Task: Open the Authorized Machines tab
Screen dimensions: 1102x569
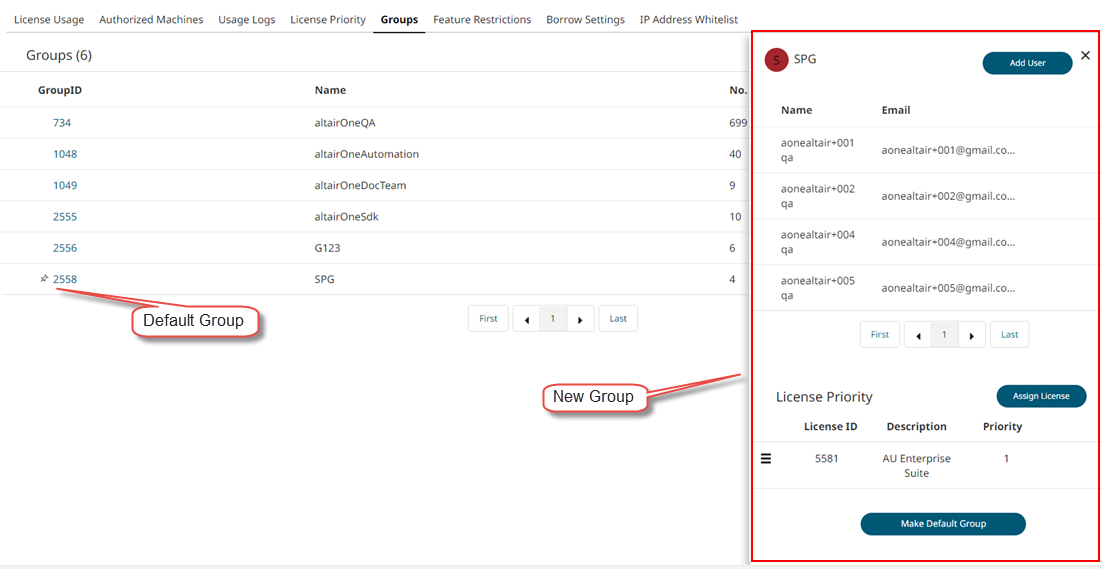Action: (151, 19)
